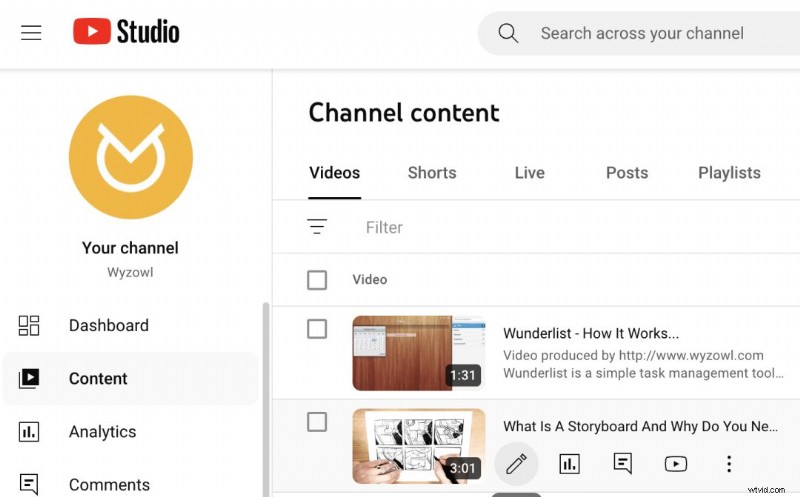Click What Is A Storyboard video title
Viewport: 800px width, 497px height.
tap(640, 426)
